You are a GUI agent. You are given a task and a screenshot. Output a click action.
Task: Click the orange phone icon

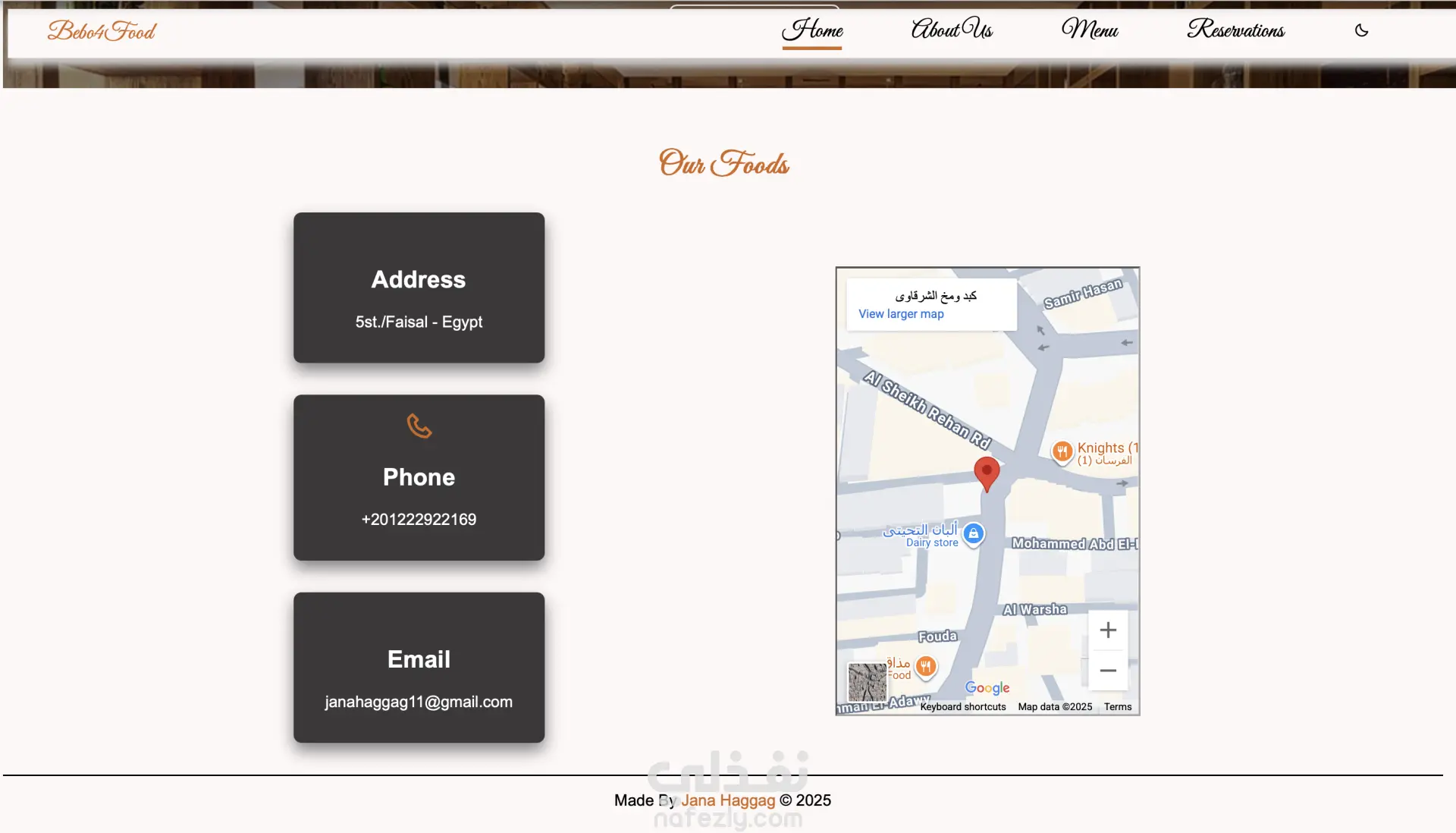419,426
